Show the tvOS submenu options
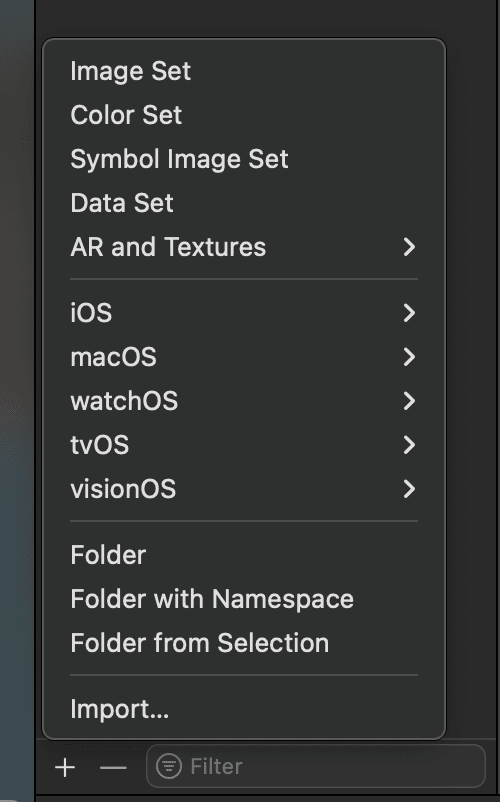The height and width of the screenshot is (802, 500). click(244, 444)
